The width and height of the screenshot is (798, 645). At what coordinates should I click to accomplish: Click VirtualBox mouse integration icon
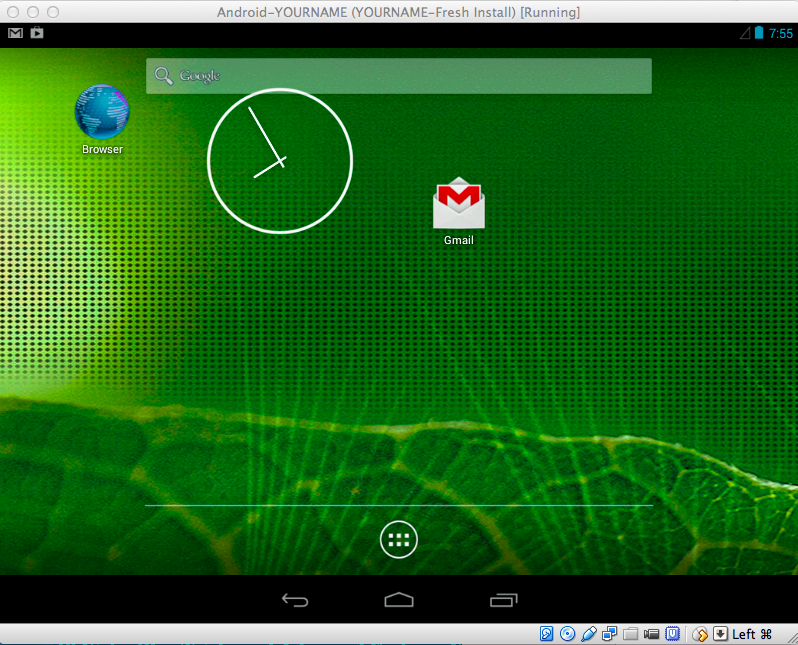700,634
